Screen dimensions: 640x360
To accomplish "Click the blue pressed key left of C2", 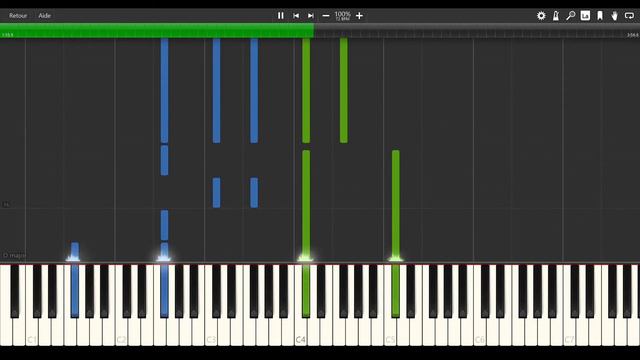I will coord(75,290).
